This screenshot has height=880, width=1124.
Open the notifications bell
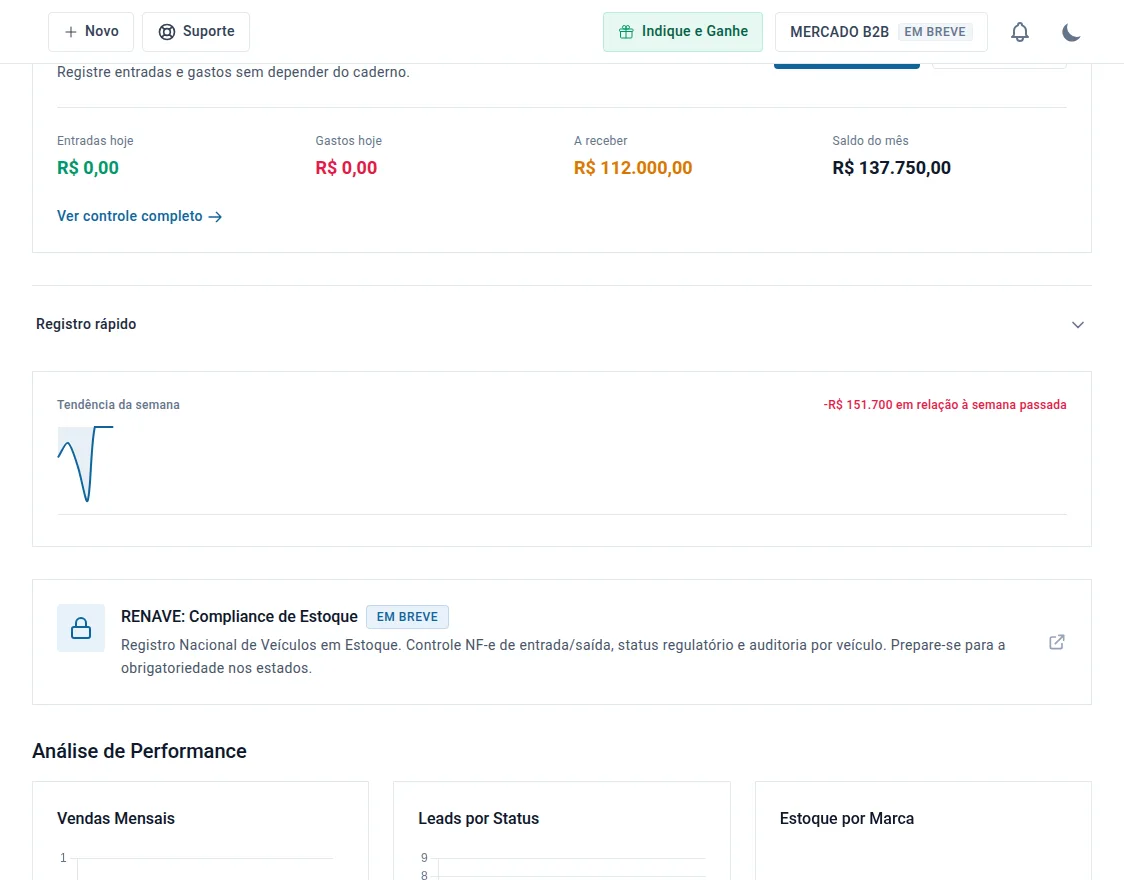point(1019,32)
